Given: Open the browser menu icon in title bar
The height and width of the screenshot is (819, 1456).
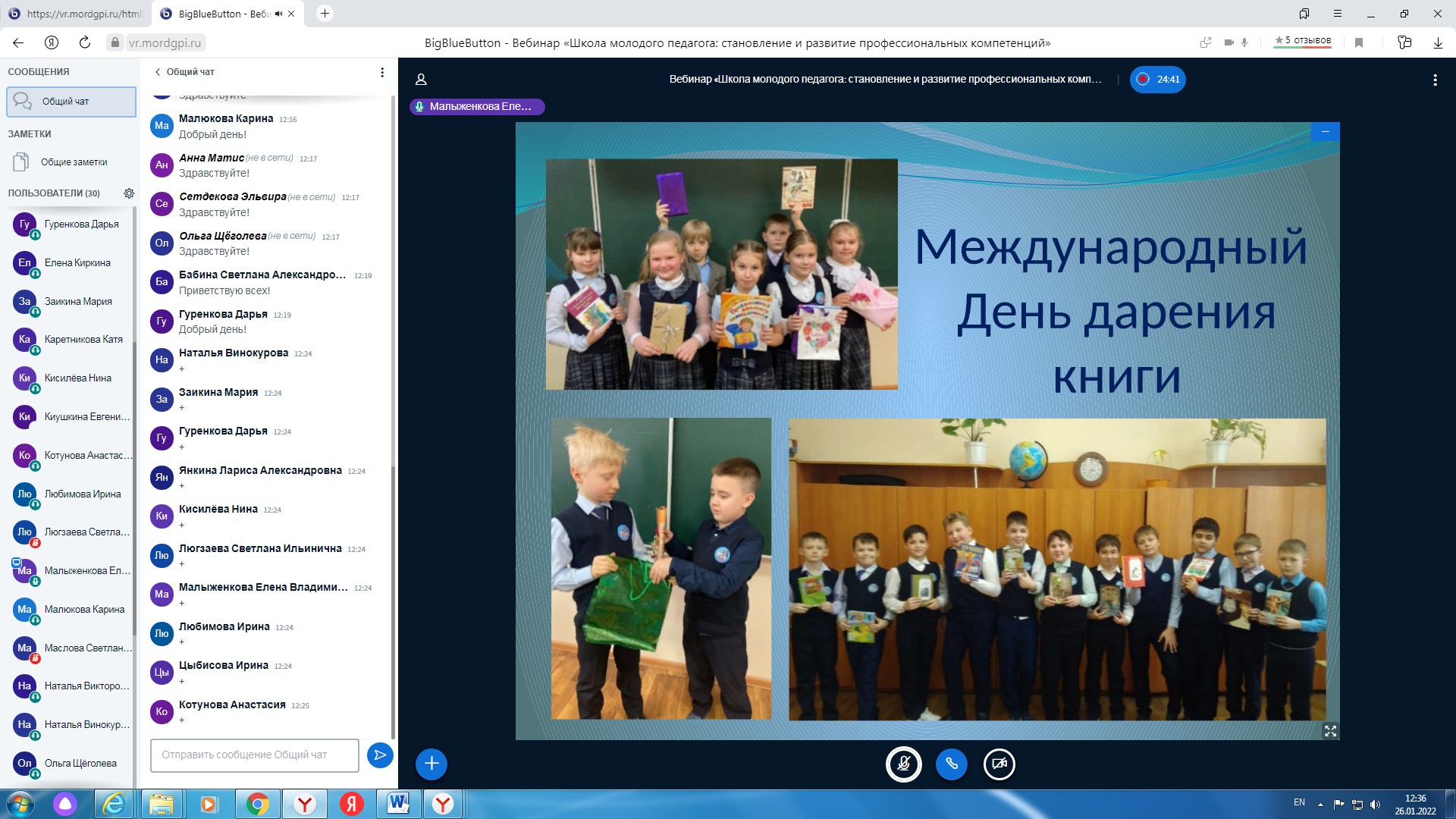Looking at the screenshot, I should pos(1338,14).
